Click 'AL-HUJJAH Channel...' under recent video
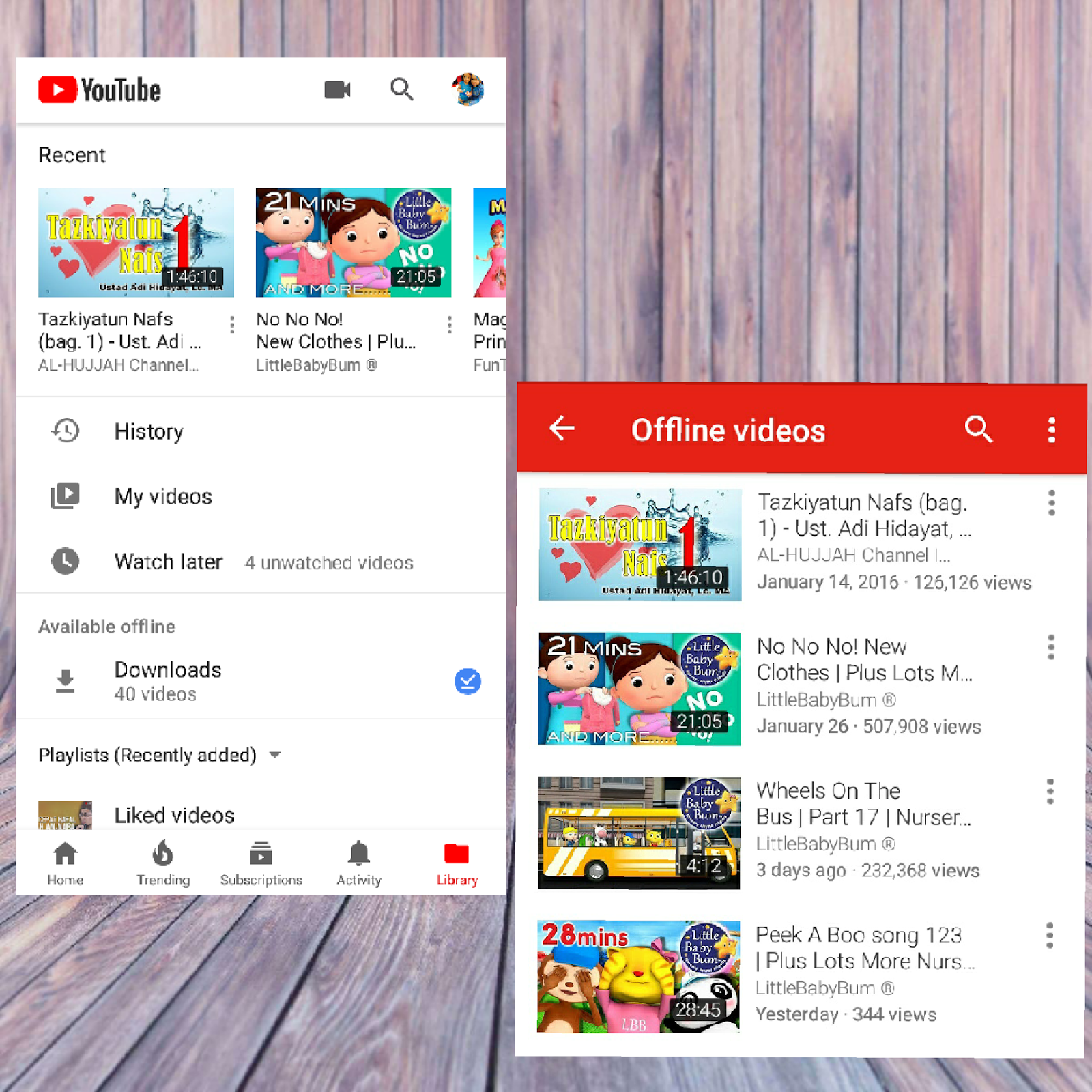The width and height of the screenshot is (1092, 1092). pyautogui.click(x=119, y=365)
